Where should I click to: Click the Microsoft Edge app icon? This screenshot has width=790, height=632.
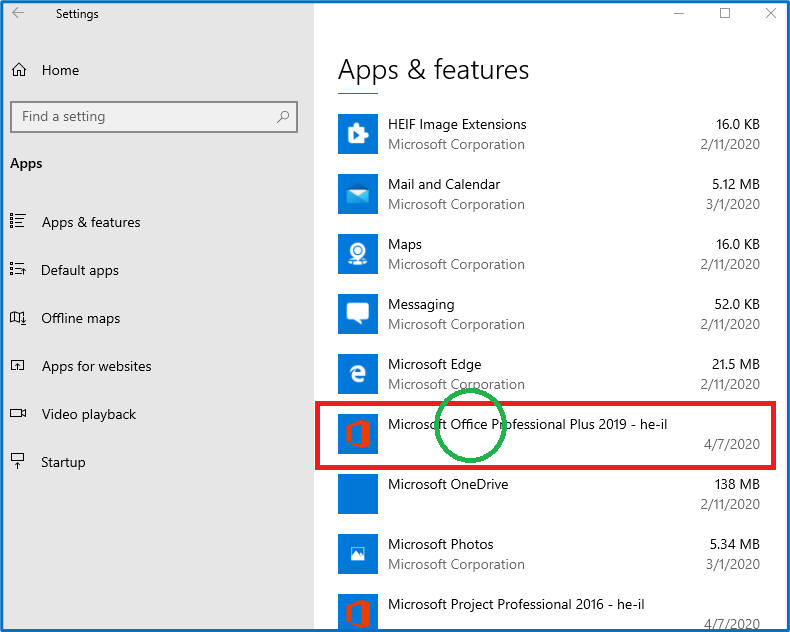[x=358, y=374]
